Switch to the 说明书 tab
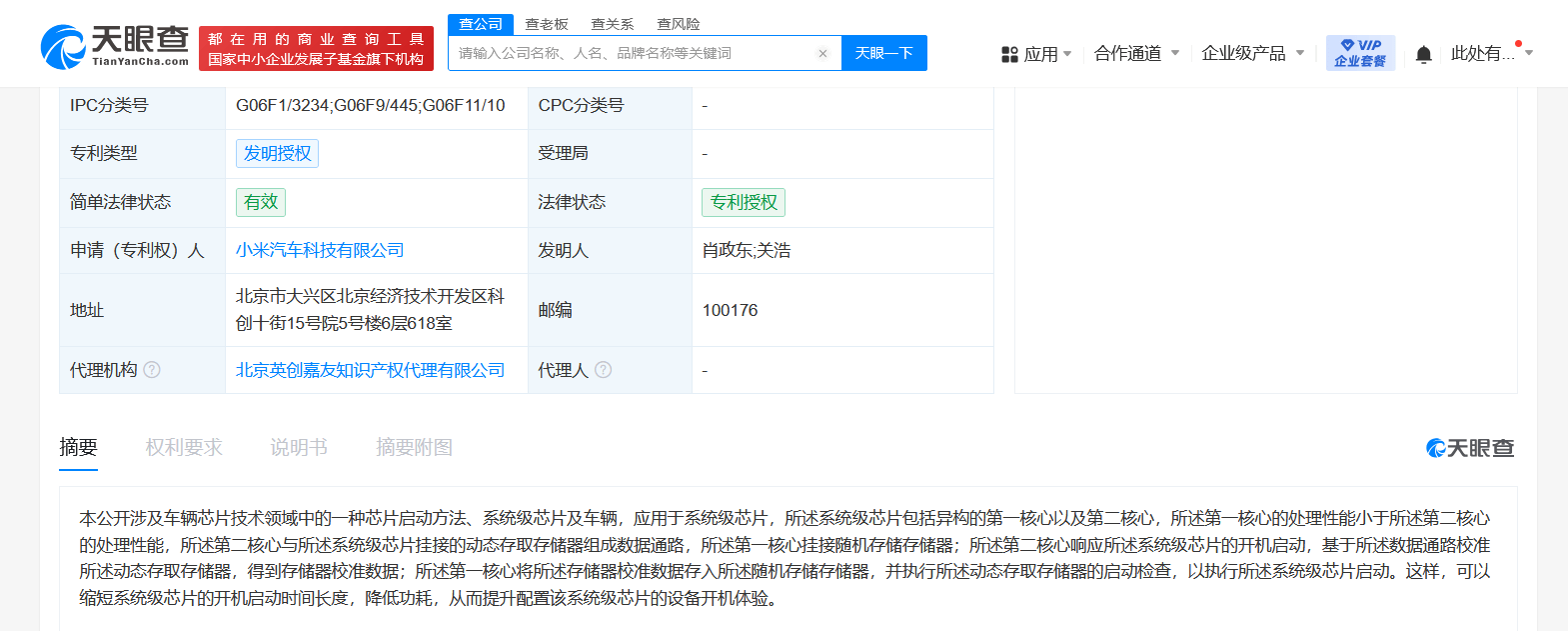This screenshot has width=1568, height=631. pyautogui.click(x=299, y=447)
